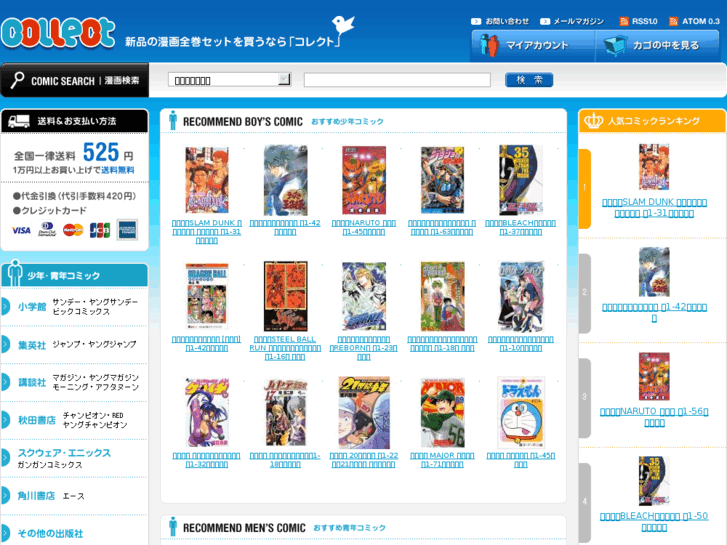The width and height of the screenshot is (727, 545).
Task: Focus the comic search text field
Action: (397, 80)
